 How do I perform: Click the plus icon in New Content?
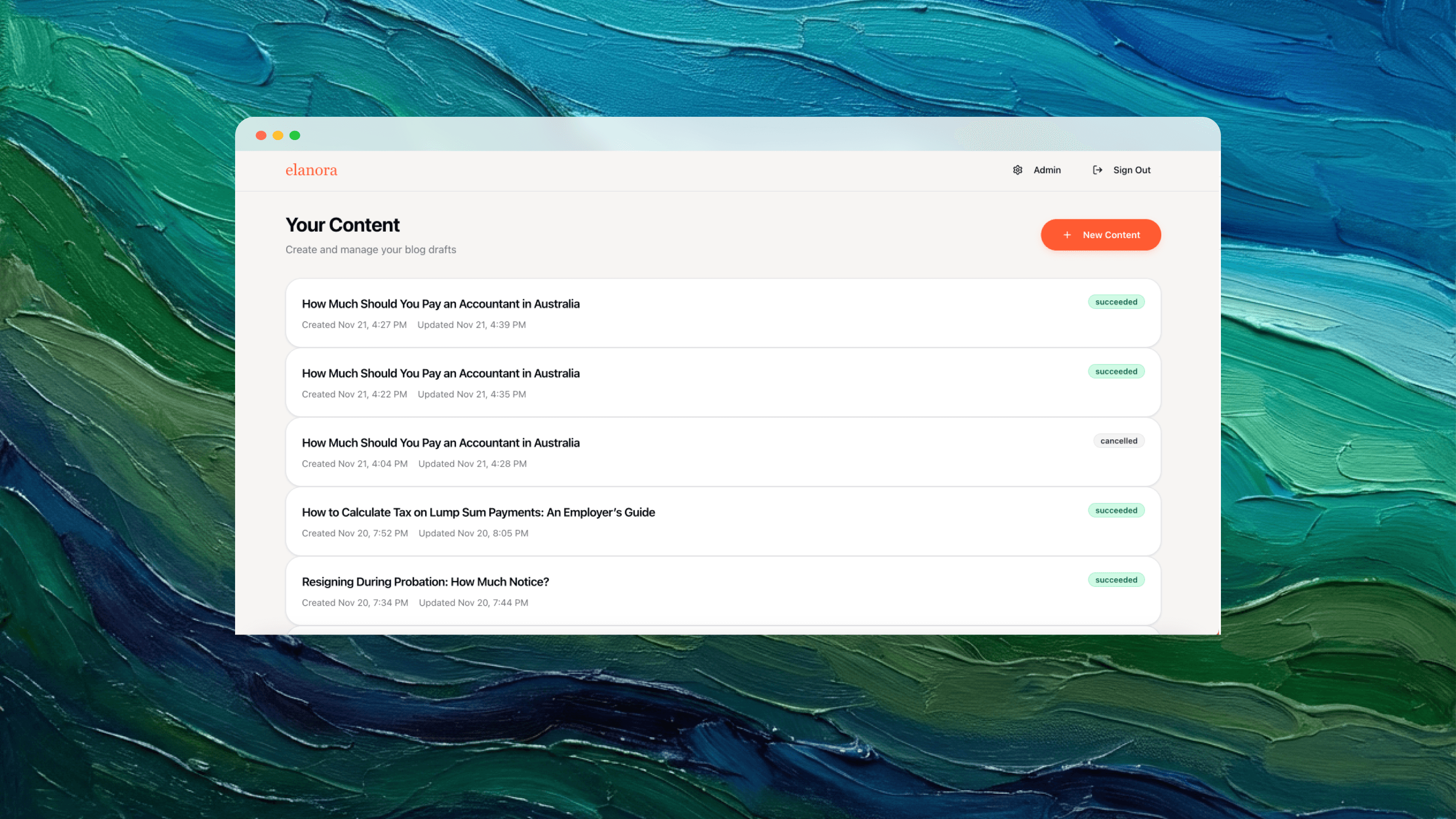1067,235
